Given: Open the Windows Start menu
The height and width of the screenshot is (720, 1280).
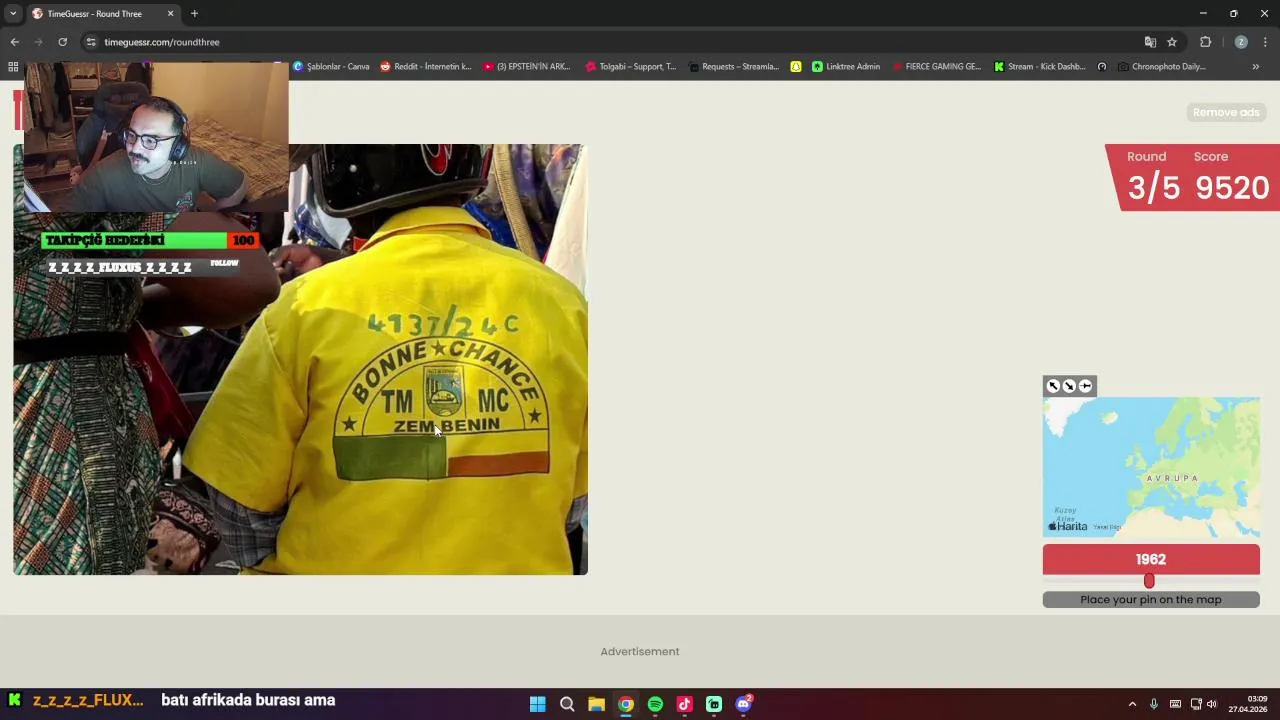Looking at the screenshot, I should [537, 704].
